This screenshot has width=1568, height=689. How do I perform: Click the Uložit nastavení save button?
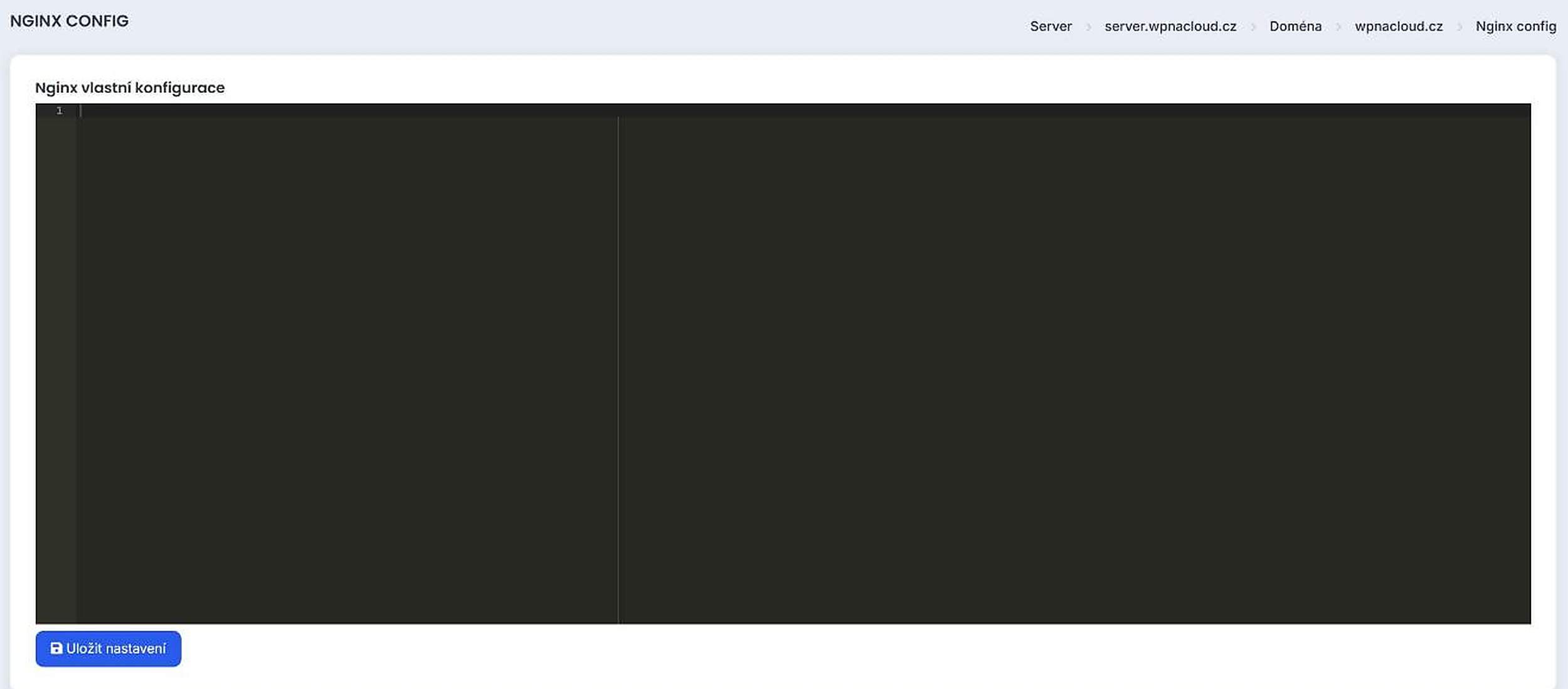point(109,648)
